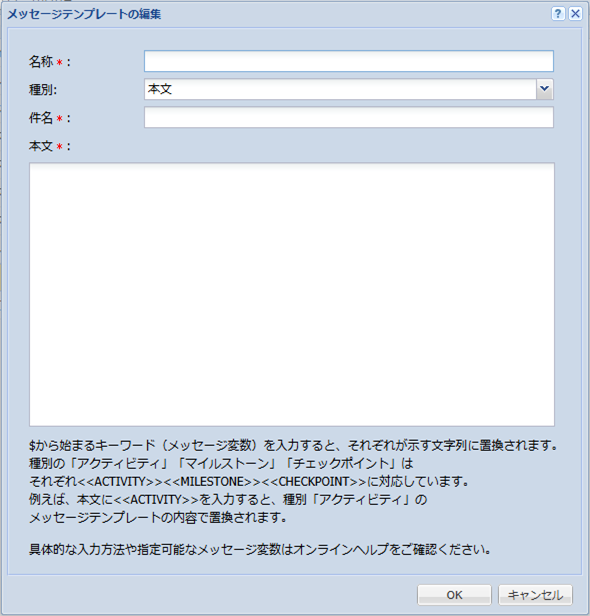Select the 種別 field label
590x616 pixels.
(x=43, y=90)
